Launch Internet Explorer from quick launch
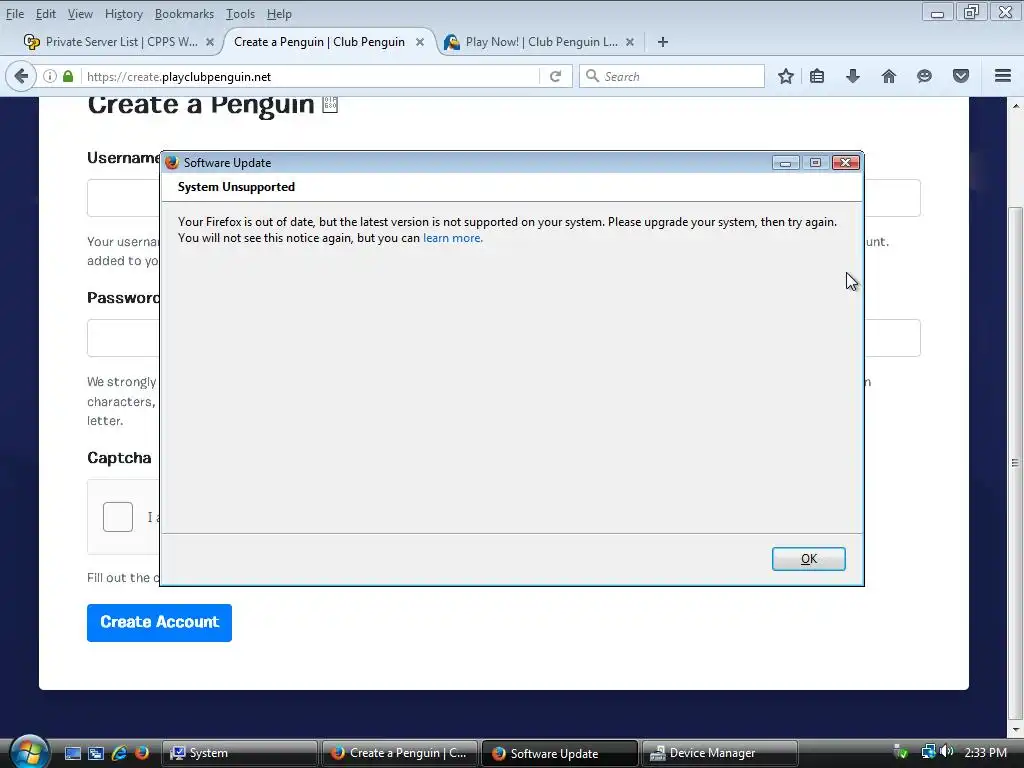 119,753
